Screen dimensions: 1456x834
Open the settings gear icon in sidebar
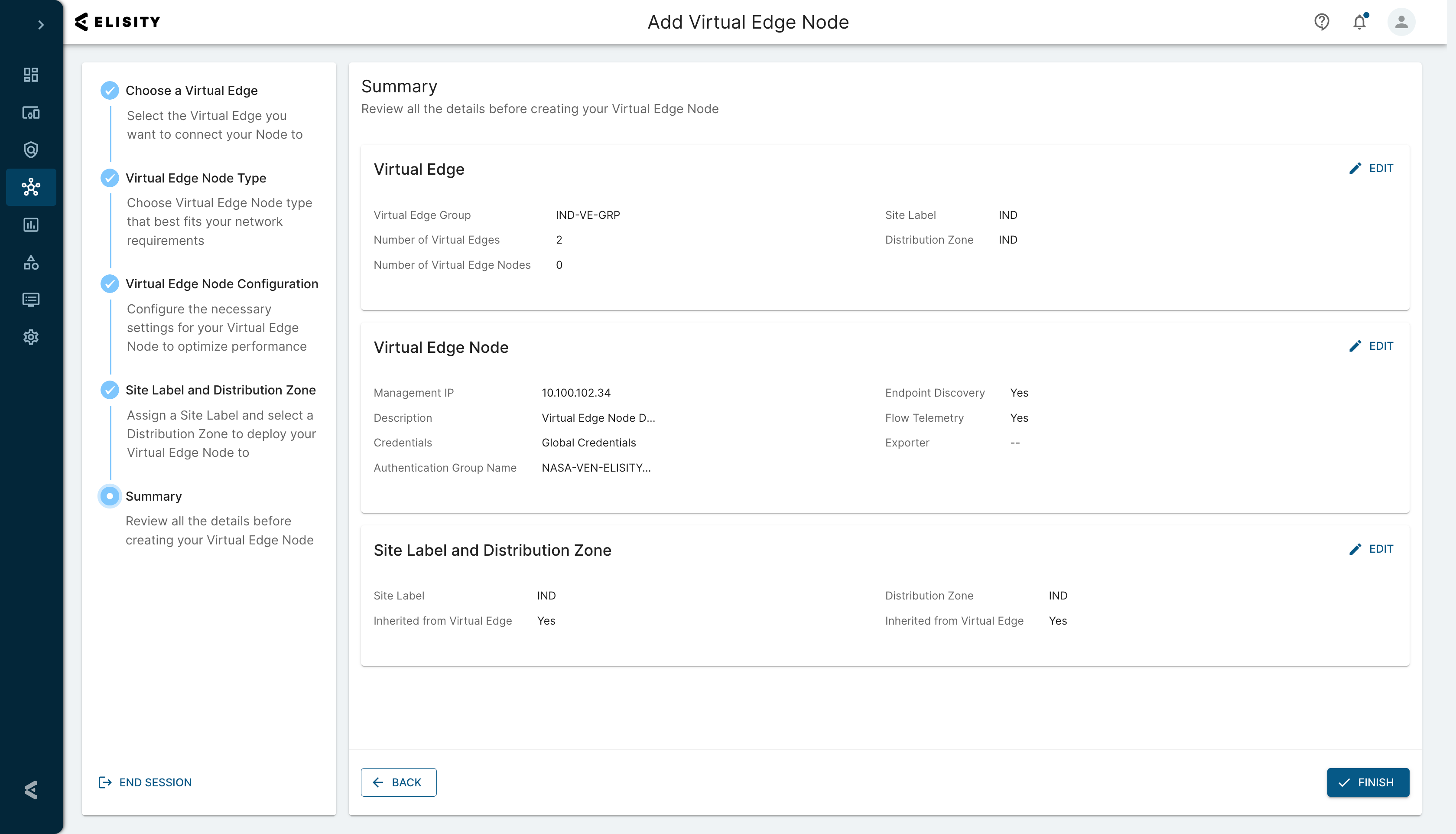tap(31, 337)
